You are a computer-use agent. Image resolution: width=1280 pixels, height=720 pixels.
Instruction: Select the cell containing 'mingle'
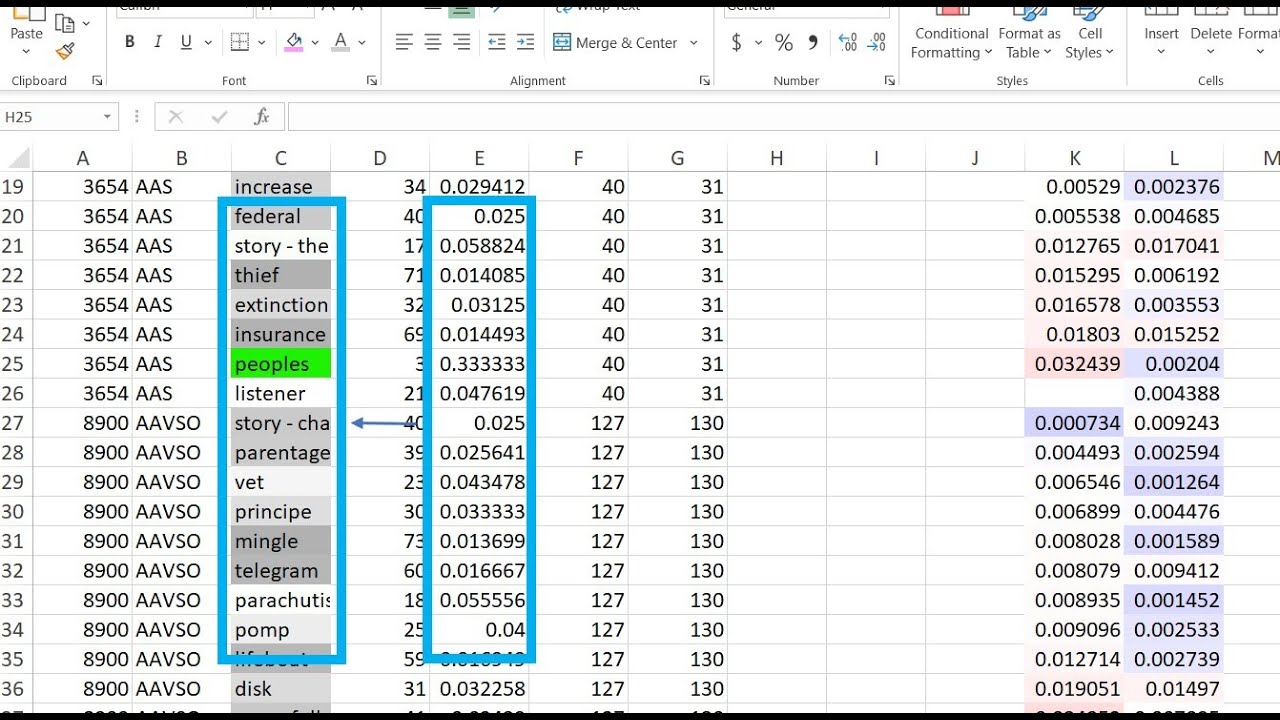coord(280,541)
